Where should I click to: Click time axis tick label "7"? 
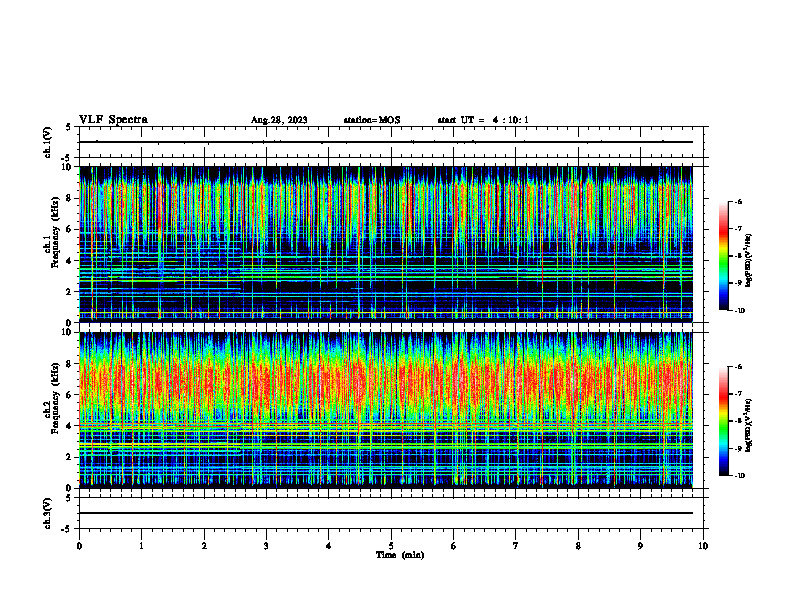[x=516, y=546]
